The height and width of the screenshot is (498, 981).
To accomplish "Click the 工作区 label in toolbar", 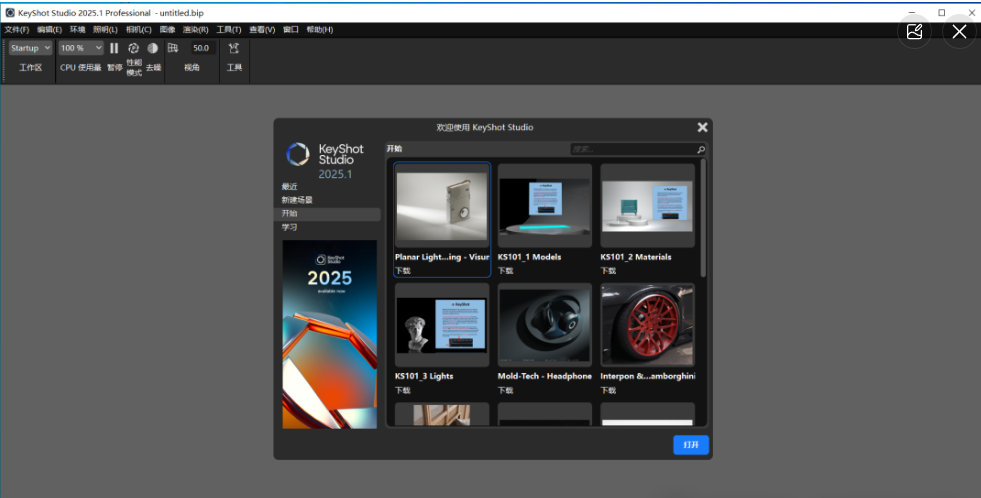I will (x=30, y=68).
